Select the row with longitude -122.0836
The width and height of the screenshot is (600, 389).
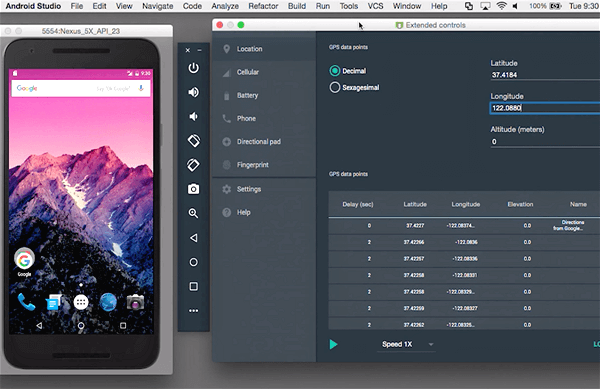point(464,242)
